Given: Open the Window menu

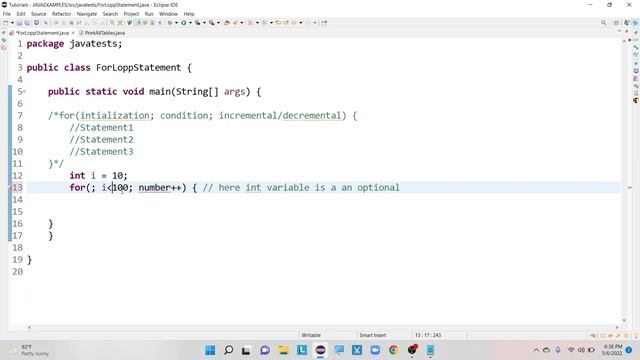Looking at the screenshot, I should click(168, 14).
